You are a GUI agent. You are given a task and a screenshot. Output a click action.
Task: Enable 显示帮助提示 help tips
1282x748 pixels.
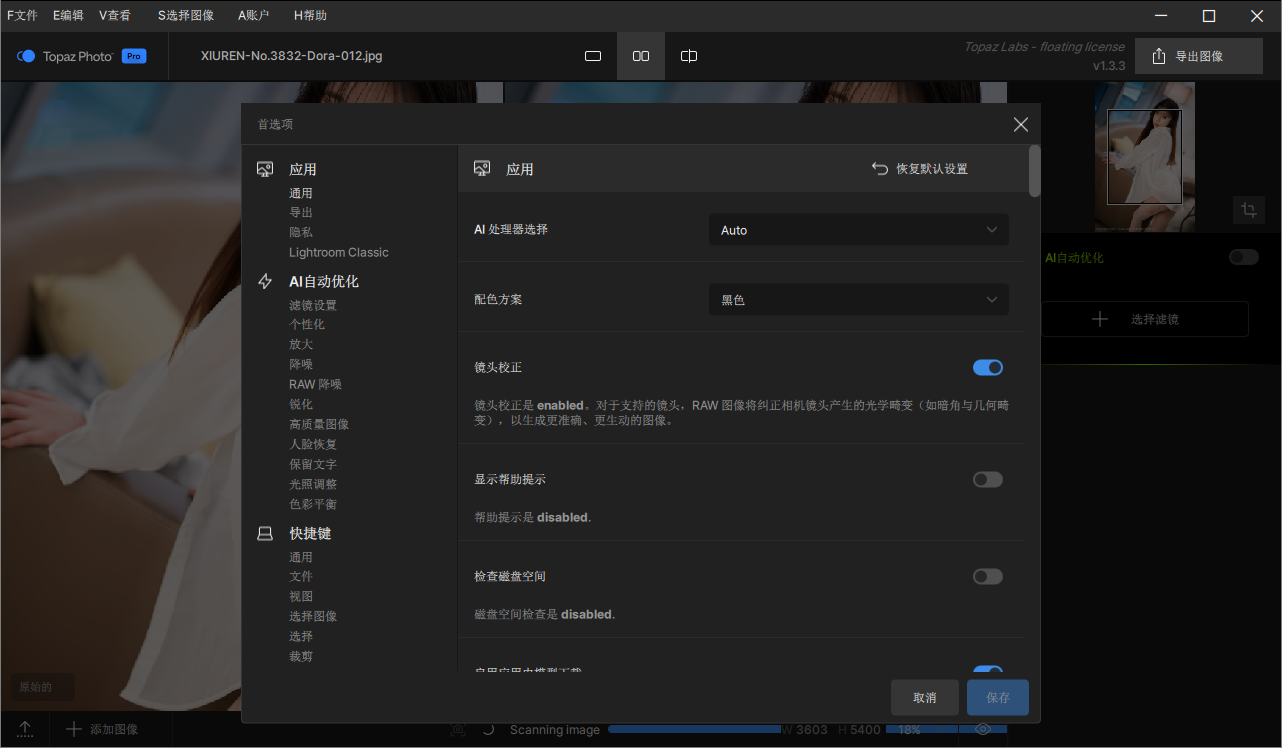pyautogui.click(x=987, y=479)
